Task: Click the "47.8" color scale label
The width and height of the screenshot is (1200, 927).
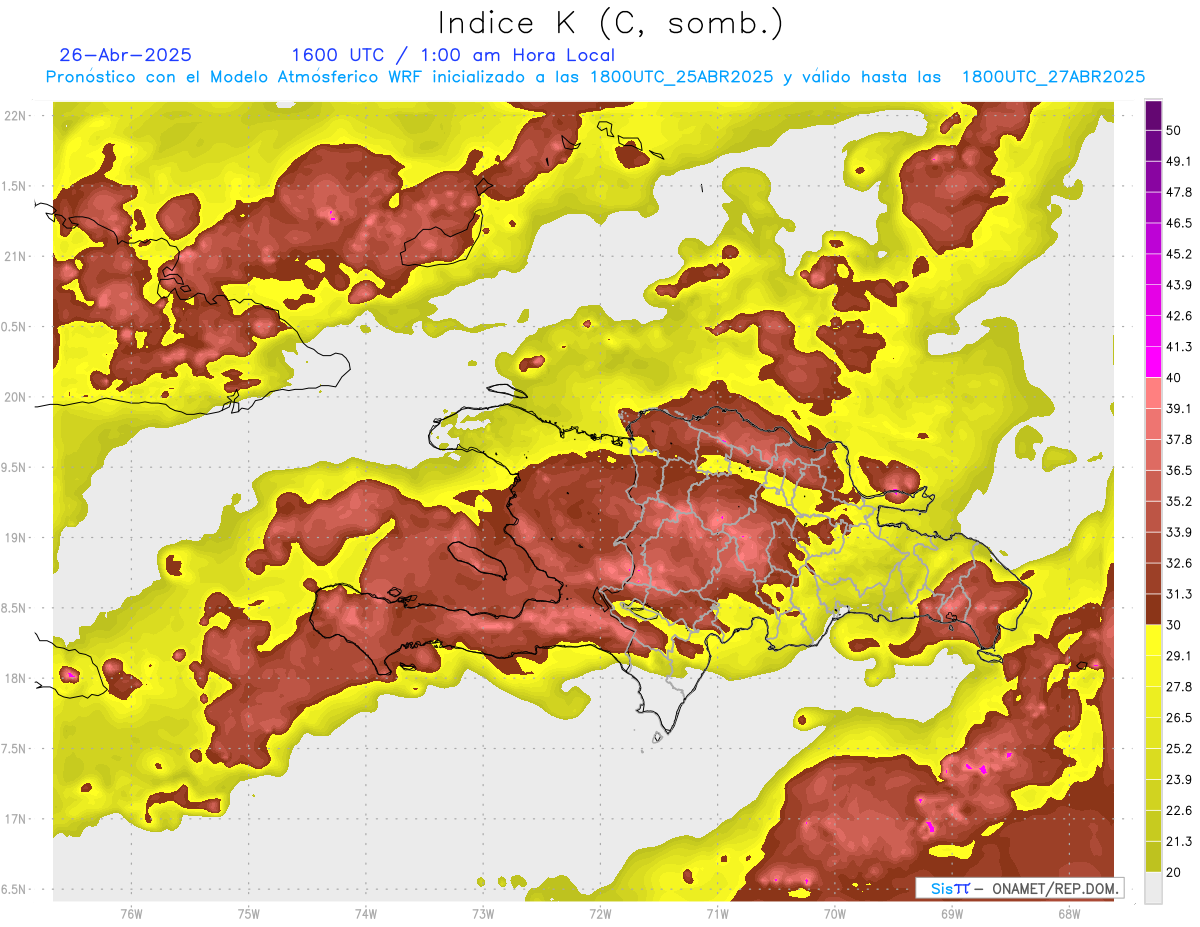Action: click(1178, 191)
